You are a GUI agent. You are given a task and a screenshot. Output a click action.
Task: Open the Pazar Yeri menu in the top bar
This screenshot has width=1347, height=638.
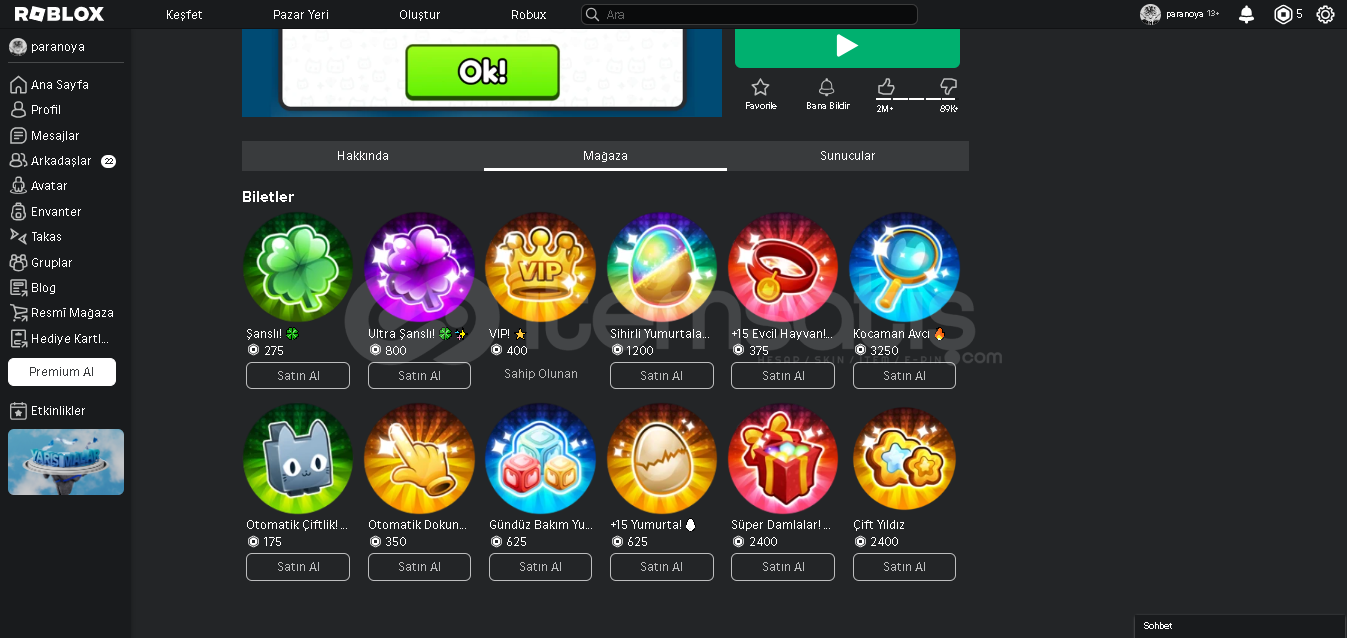point(301,14)
